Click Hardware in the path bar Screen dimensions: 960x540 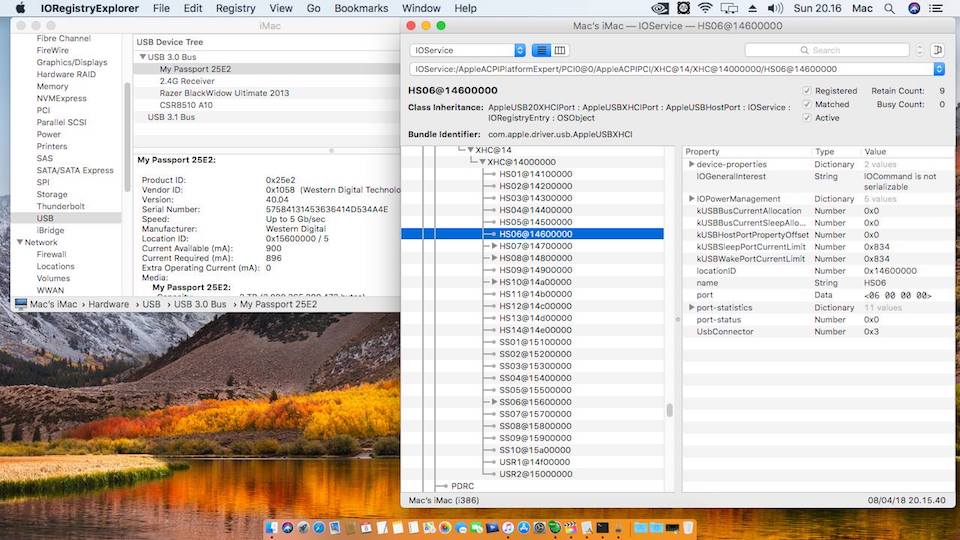pyautogui.click(x=108, y=304)
